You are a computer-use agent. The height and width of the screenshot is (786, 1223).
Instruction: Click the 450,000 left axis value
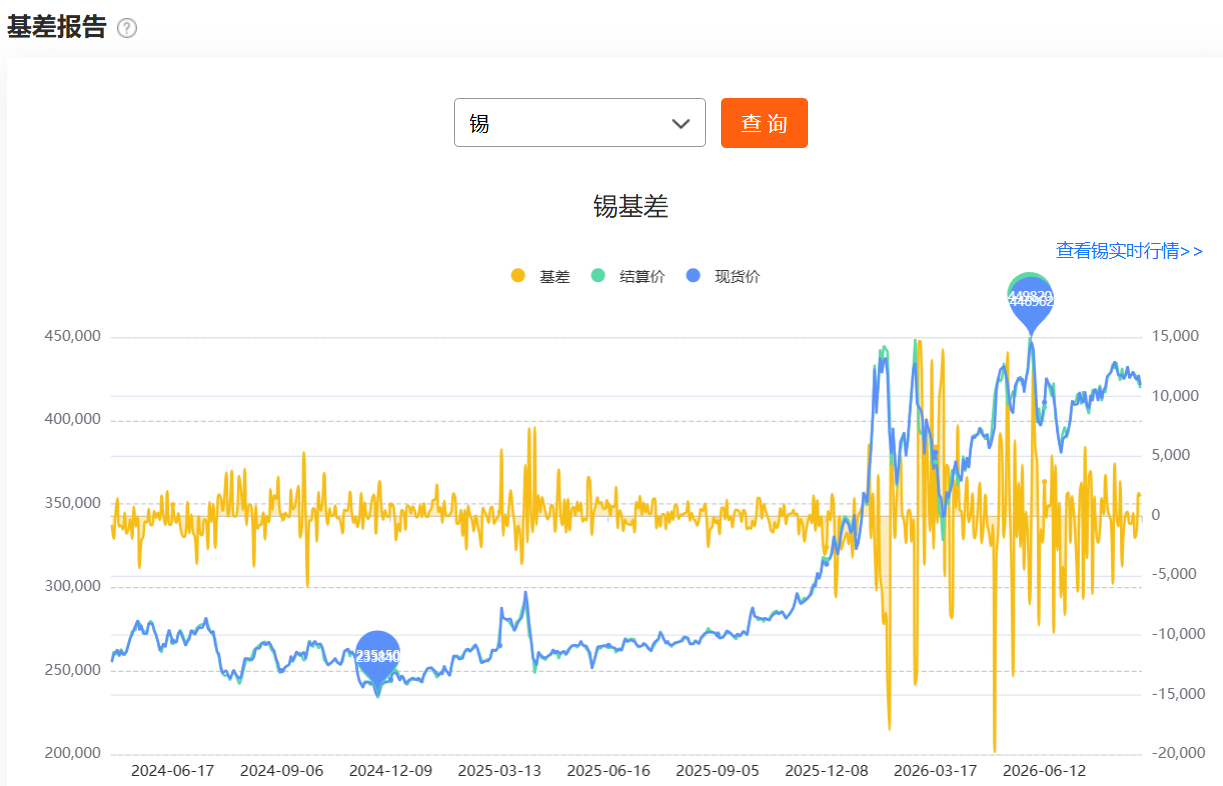coord(73,336)
